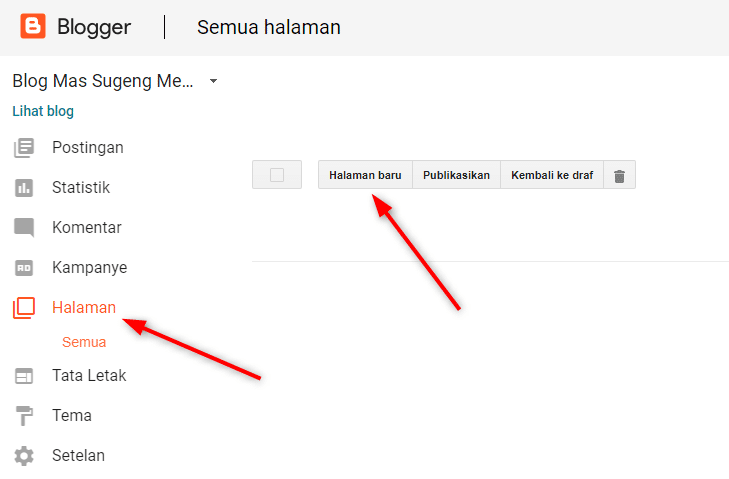Open the Setelan menu item

coord(79,455)
